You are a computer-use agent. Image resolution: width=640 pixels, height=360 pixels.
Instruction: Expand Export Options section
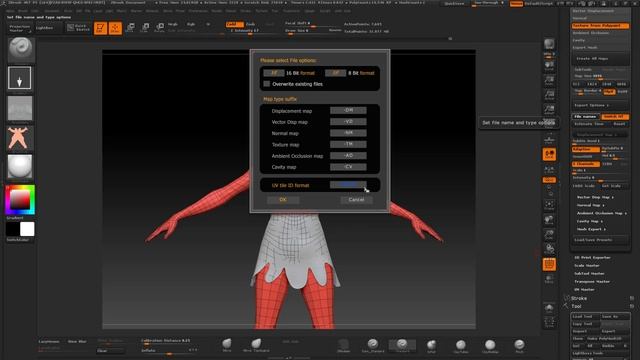click(600, 105)
